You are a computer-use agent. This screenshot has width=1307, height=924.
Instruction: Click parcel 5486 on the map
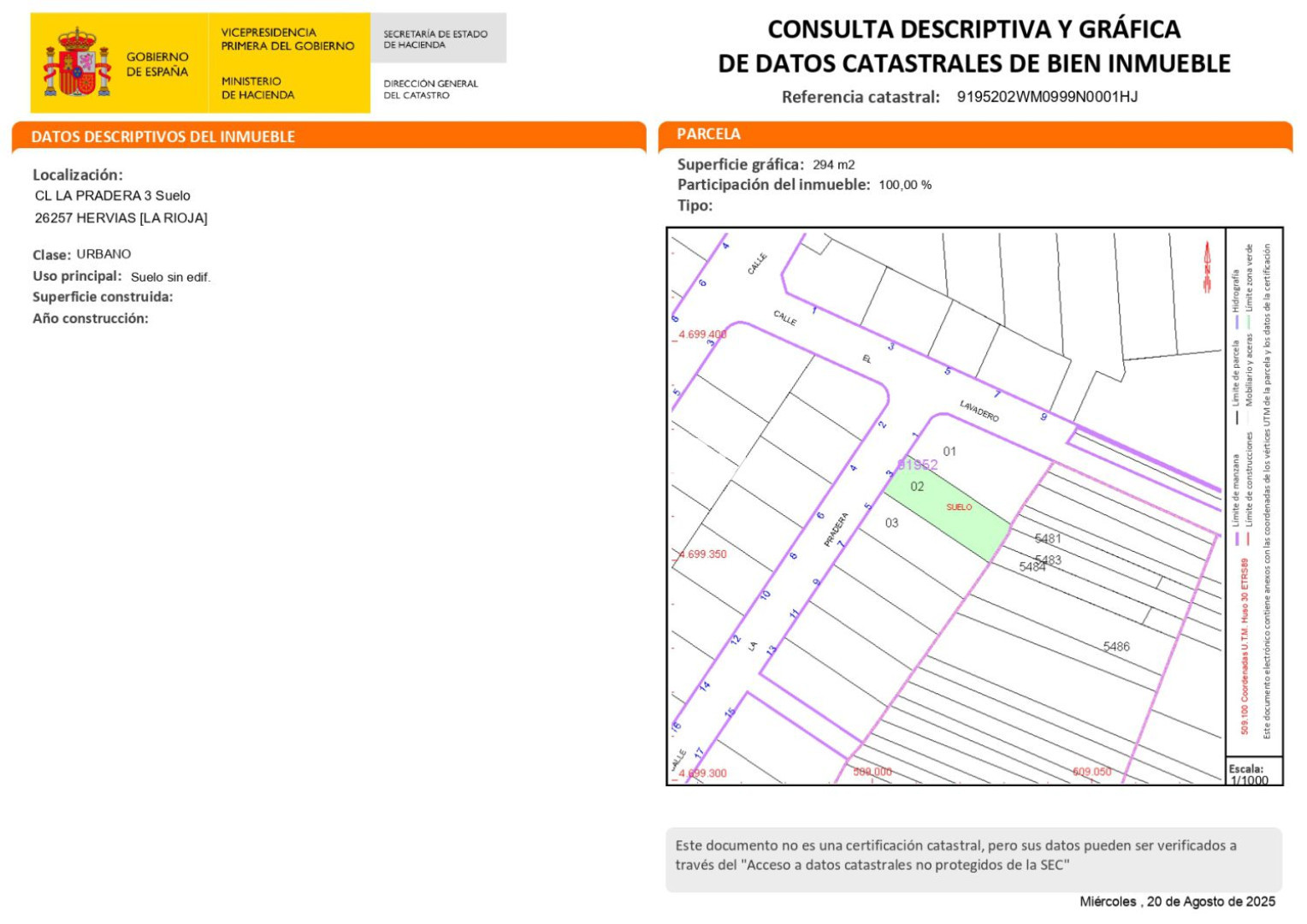click(1116, 647)
